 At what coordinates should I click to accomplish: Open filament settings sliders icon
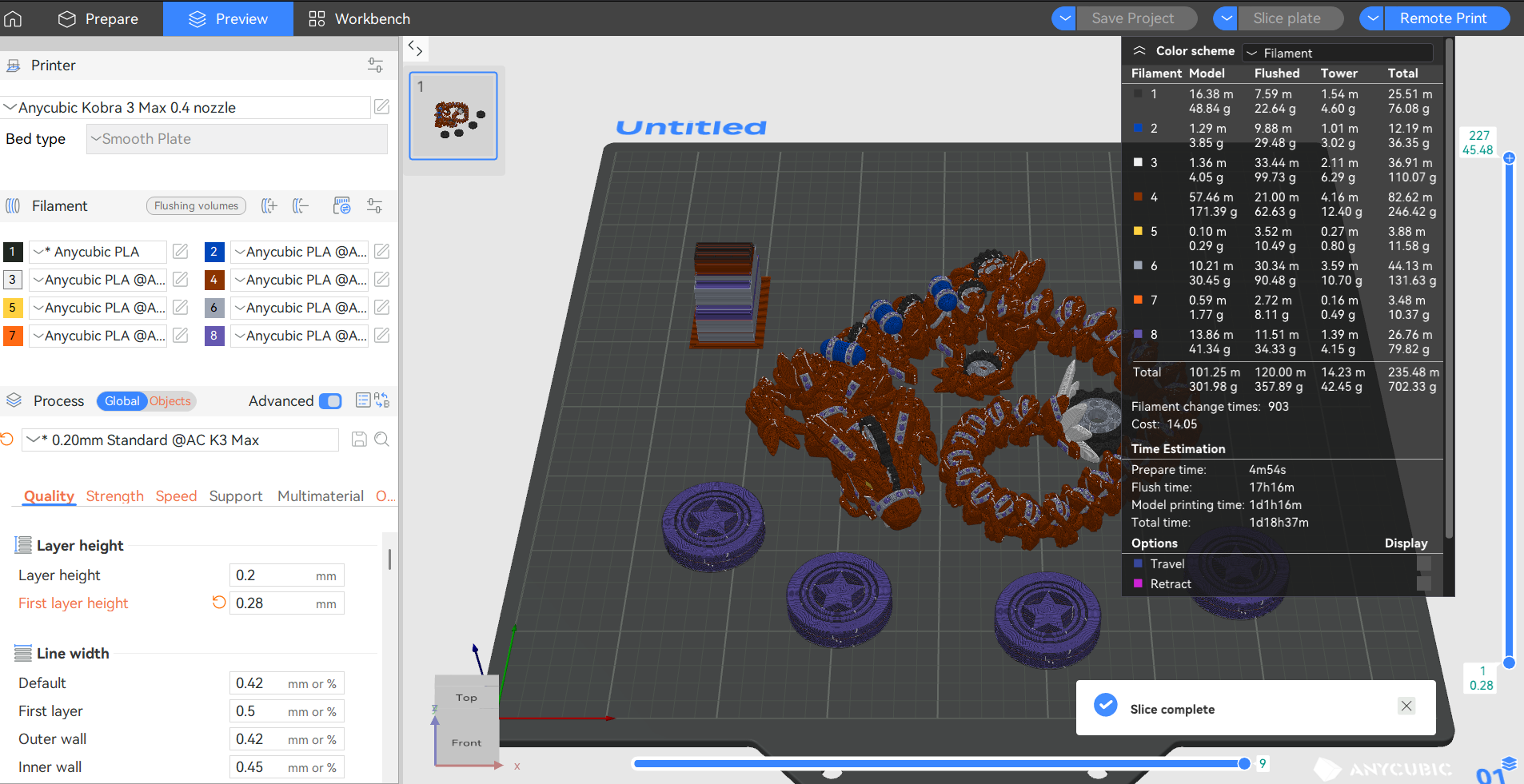click(374, 206)
